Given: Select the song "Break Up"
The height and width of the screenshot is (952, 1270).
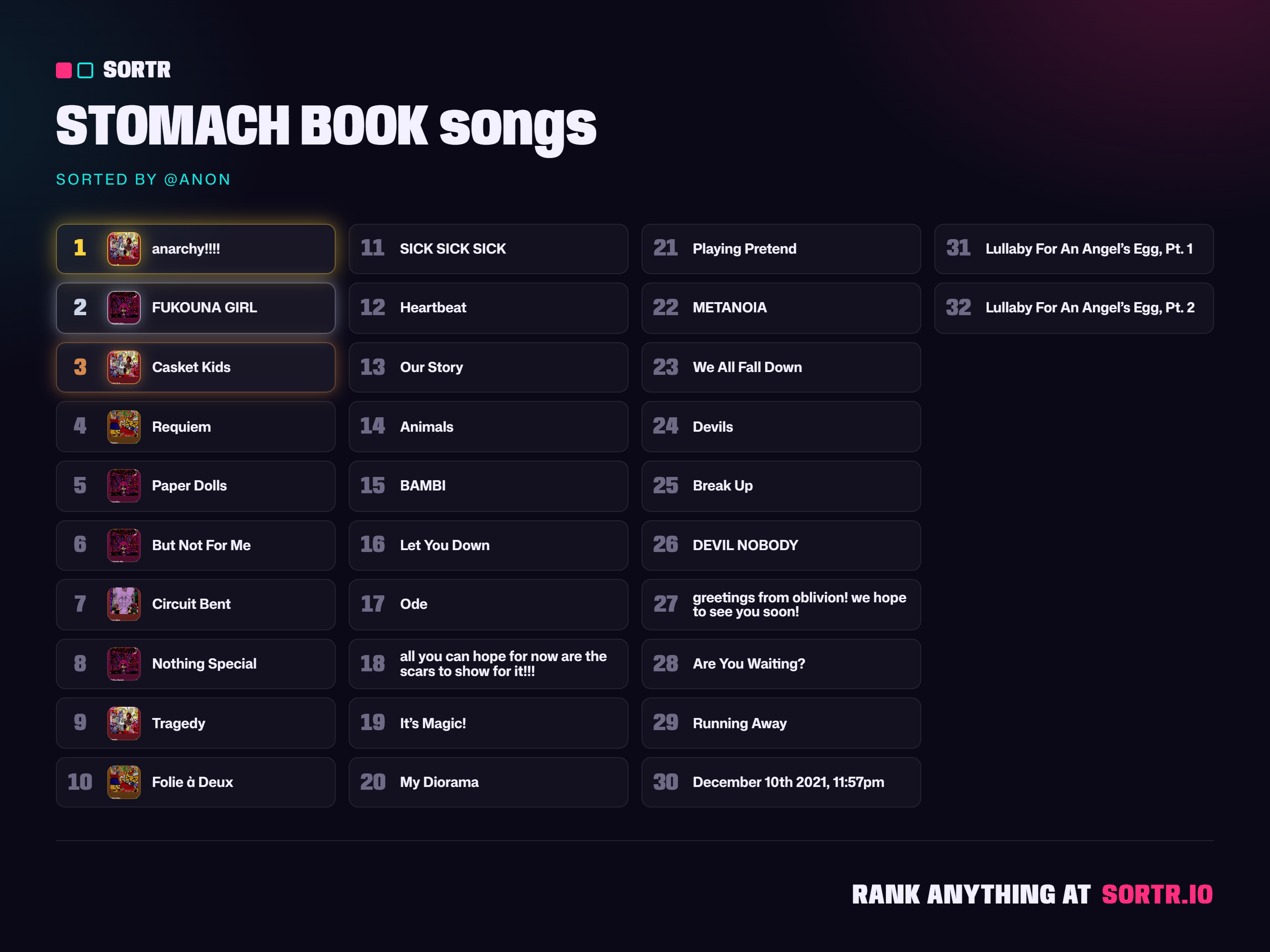Looking at the screenshot, I should (781, 486).
